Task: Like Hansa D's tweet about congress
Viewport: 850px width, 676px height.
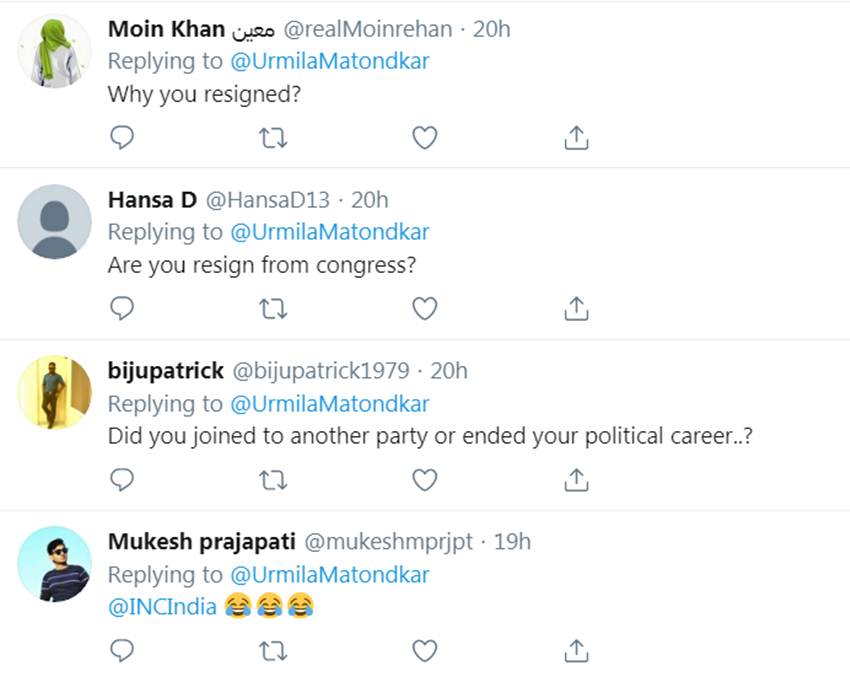Action: click(425, 308)
